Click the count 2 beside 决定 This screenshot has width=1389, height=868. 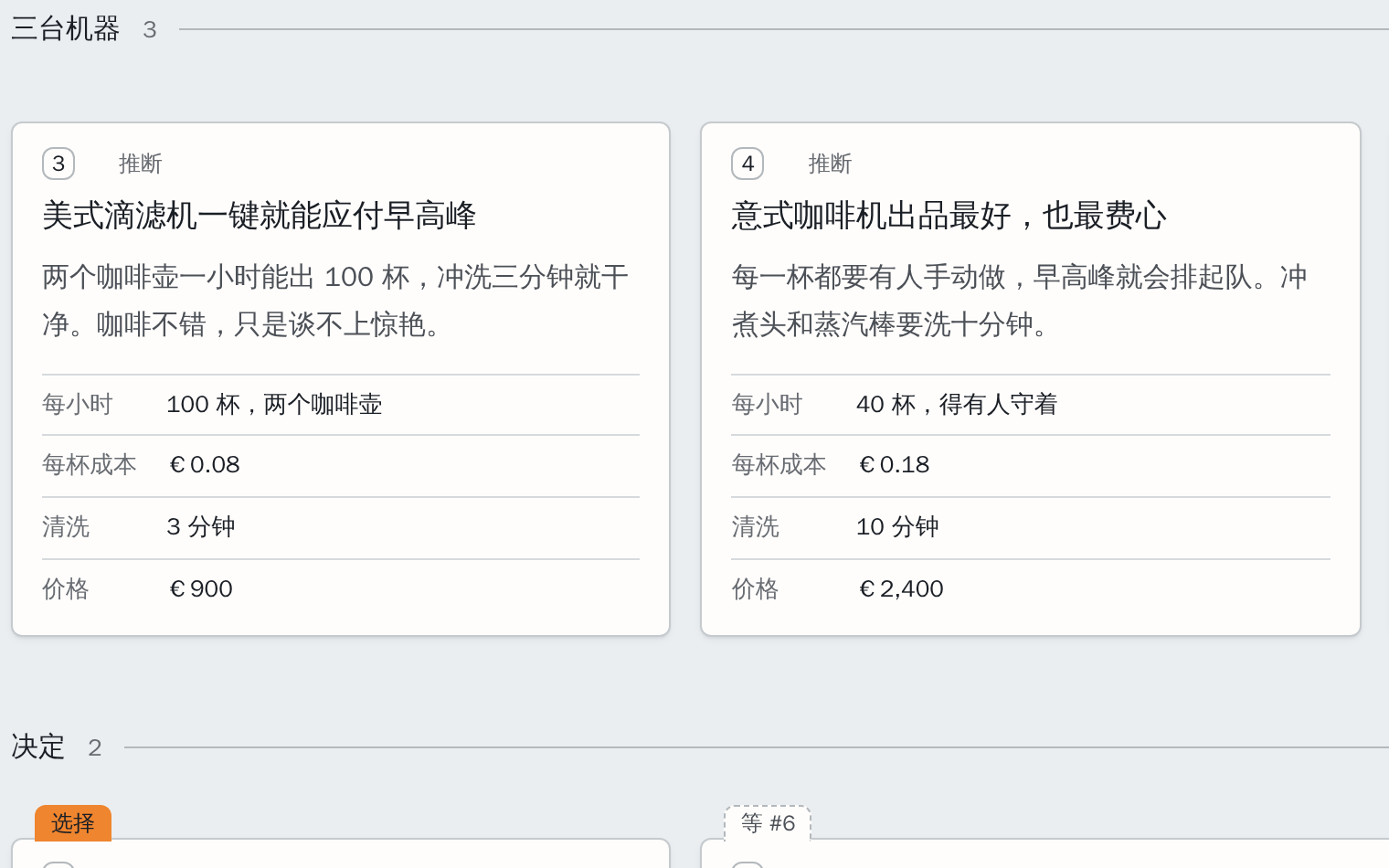(x=95, y=748)
